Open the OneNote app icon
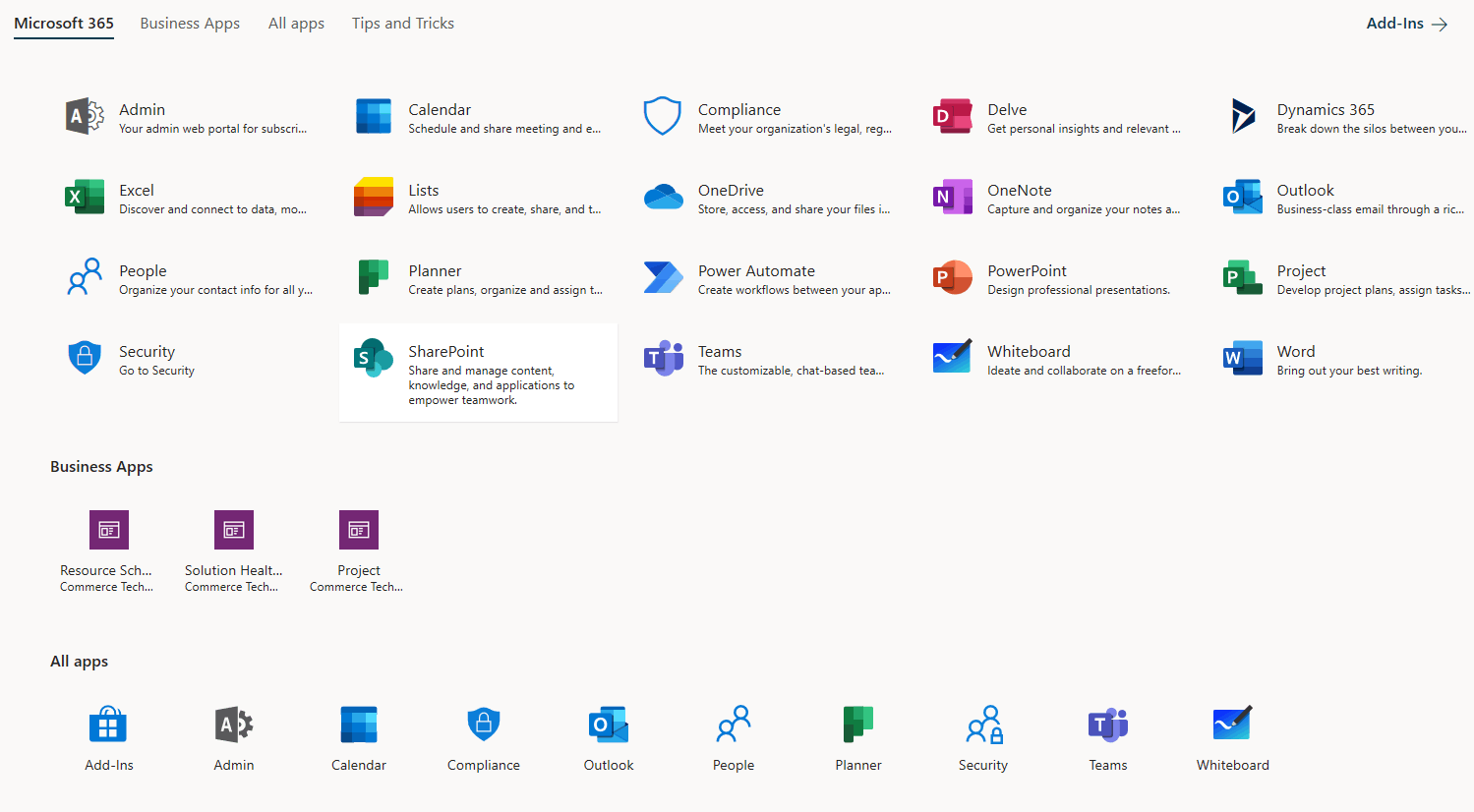The image size is (1474, 812). point(953,198)
